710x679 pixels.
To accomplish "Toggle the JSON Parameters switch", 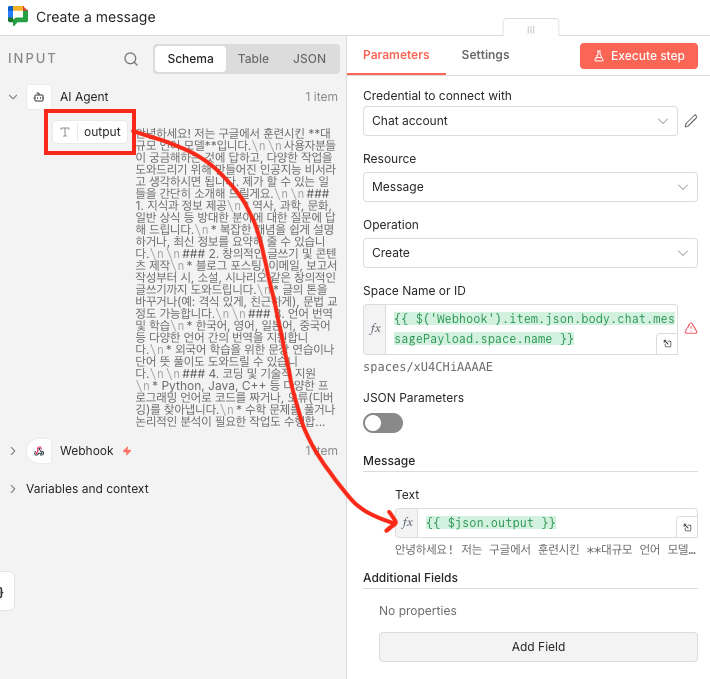I will pos(383,423).
